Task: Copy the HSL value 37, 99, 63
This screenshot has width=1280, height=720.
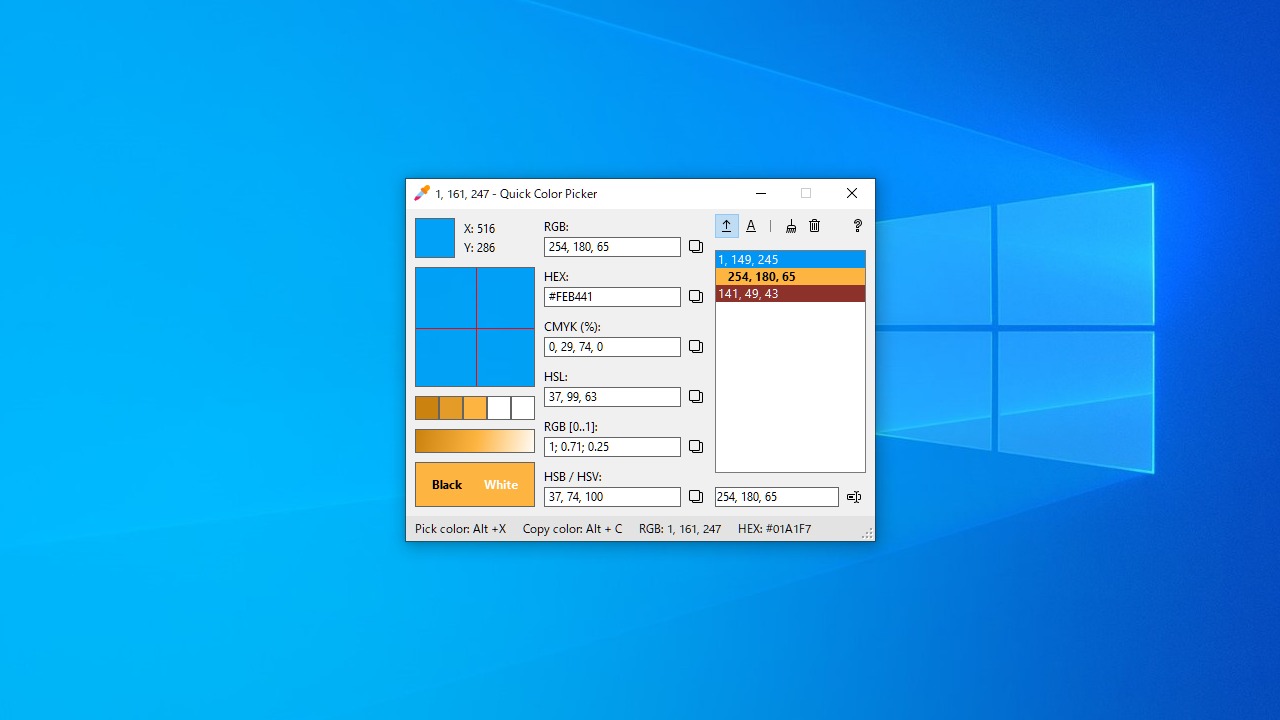Action: pyautogui.click(x=696, y=397)
